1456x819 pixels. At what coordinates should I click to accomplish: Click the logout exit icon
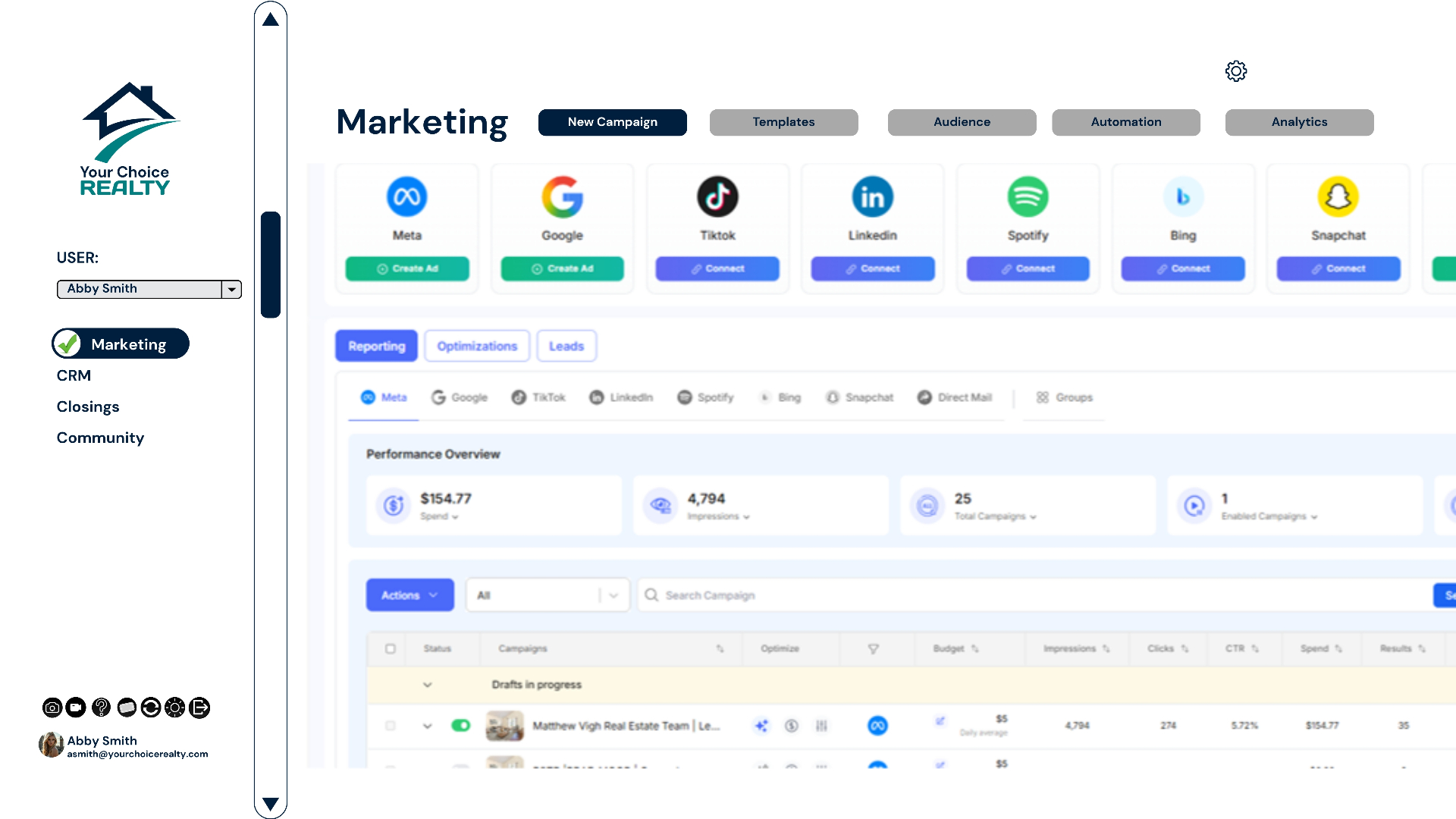199,708
